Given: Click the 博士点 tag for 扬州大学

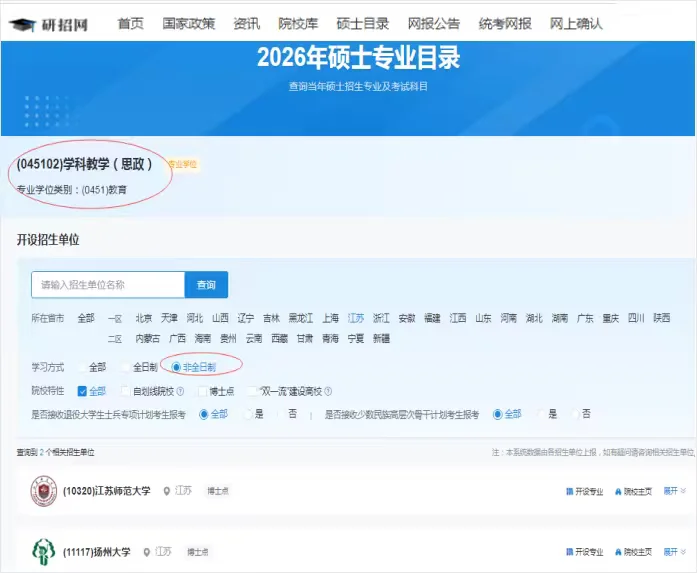Looking at the screenshot, I should 198,552.
